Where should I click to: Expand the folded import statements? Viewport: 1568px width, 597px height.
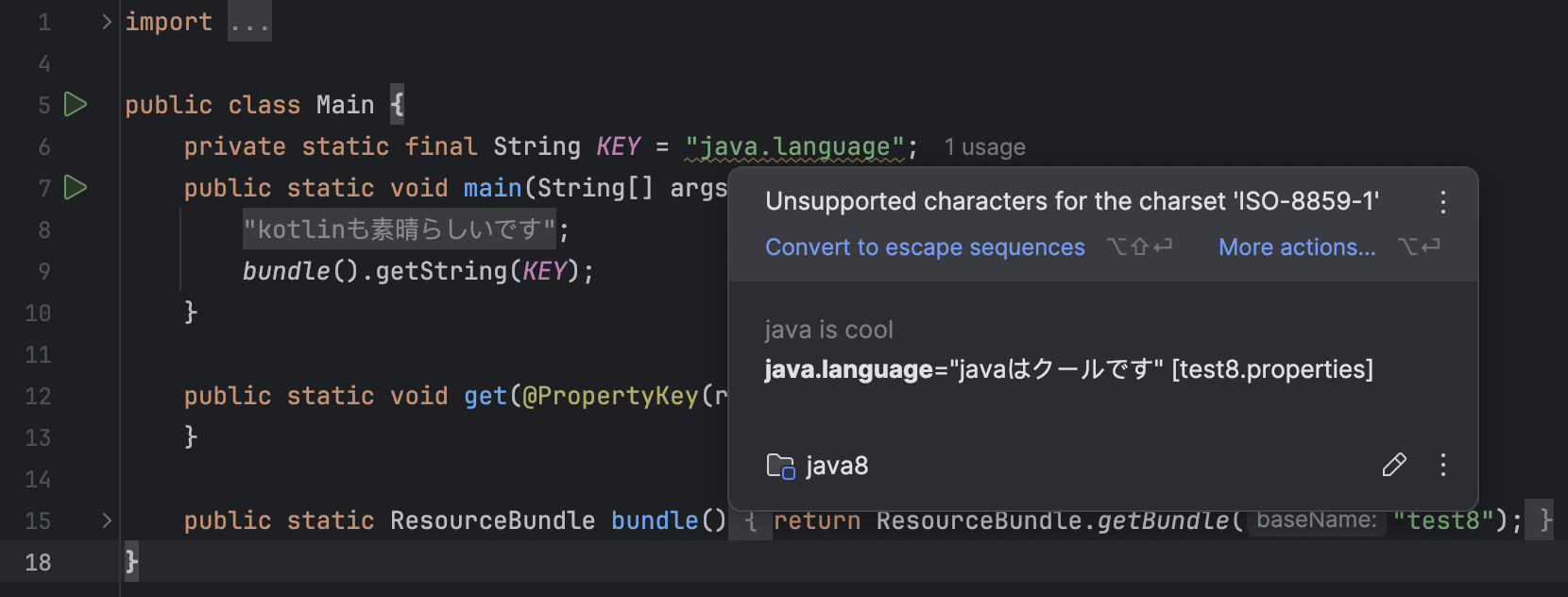pos(107,22)
